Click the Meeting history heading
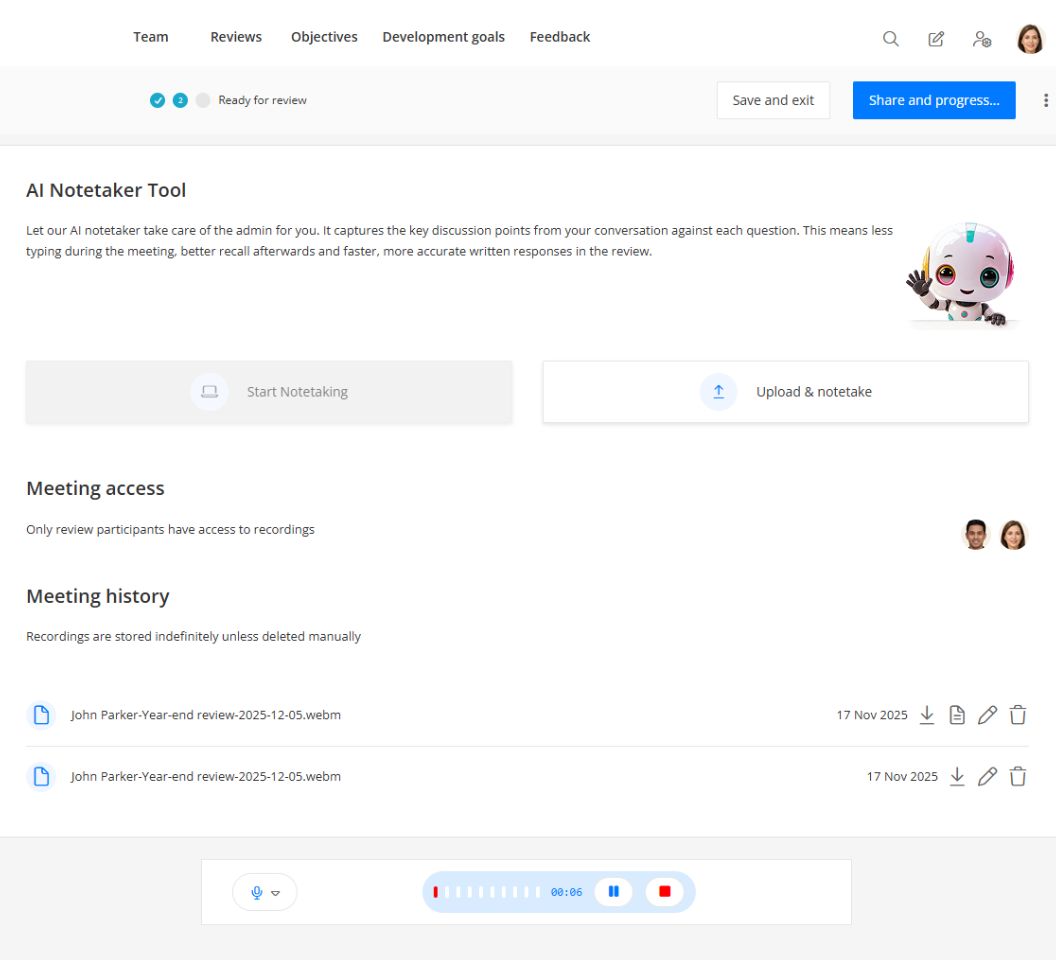1056x960 pixels. [98, 596]
